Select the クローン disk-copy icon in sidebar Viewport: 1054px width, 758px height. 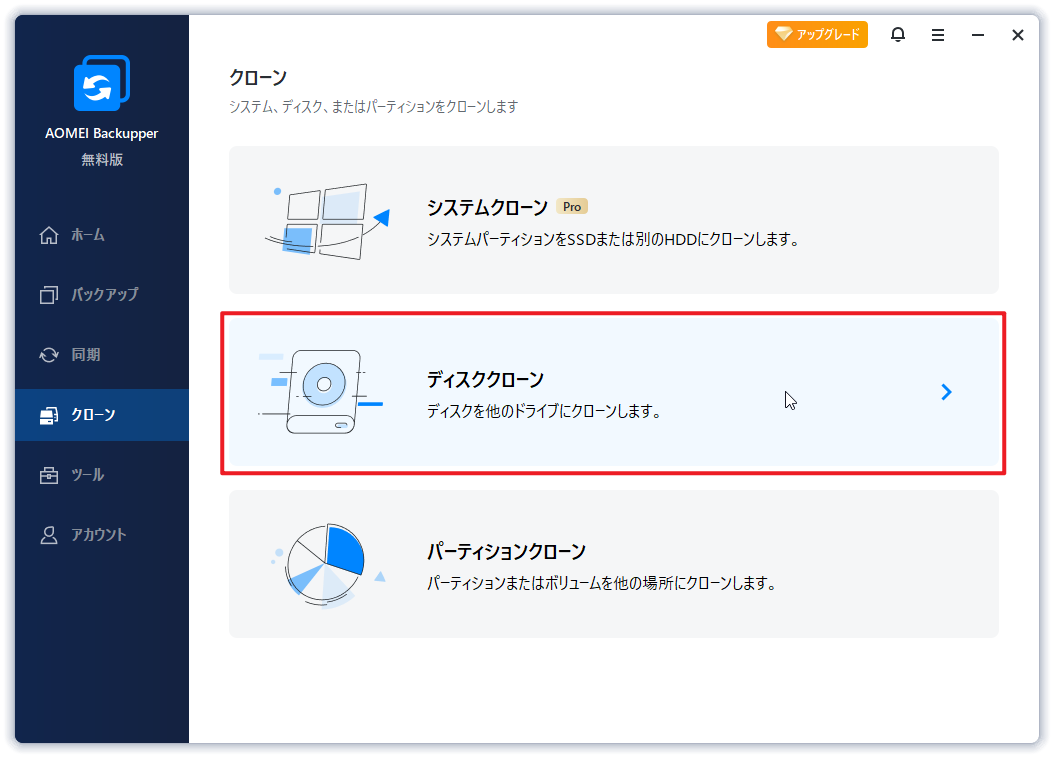point(48,414)
